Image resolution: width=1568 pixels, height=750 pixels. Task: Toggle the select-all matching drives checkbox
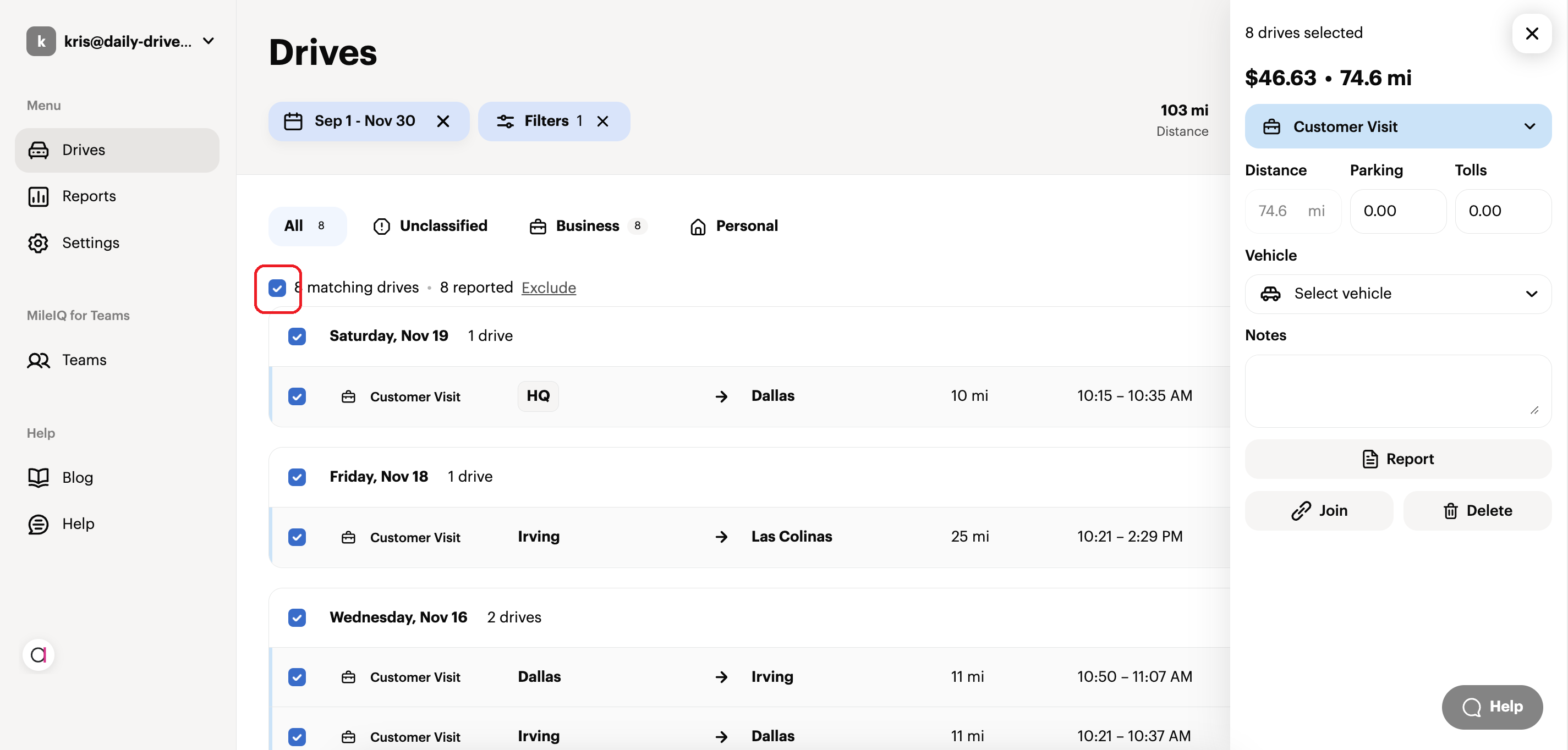point(277,288)
